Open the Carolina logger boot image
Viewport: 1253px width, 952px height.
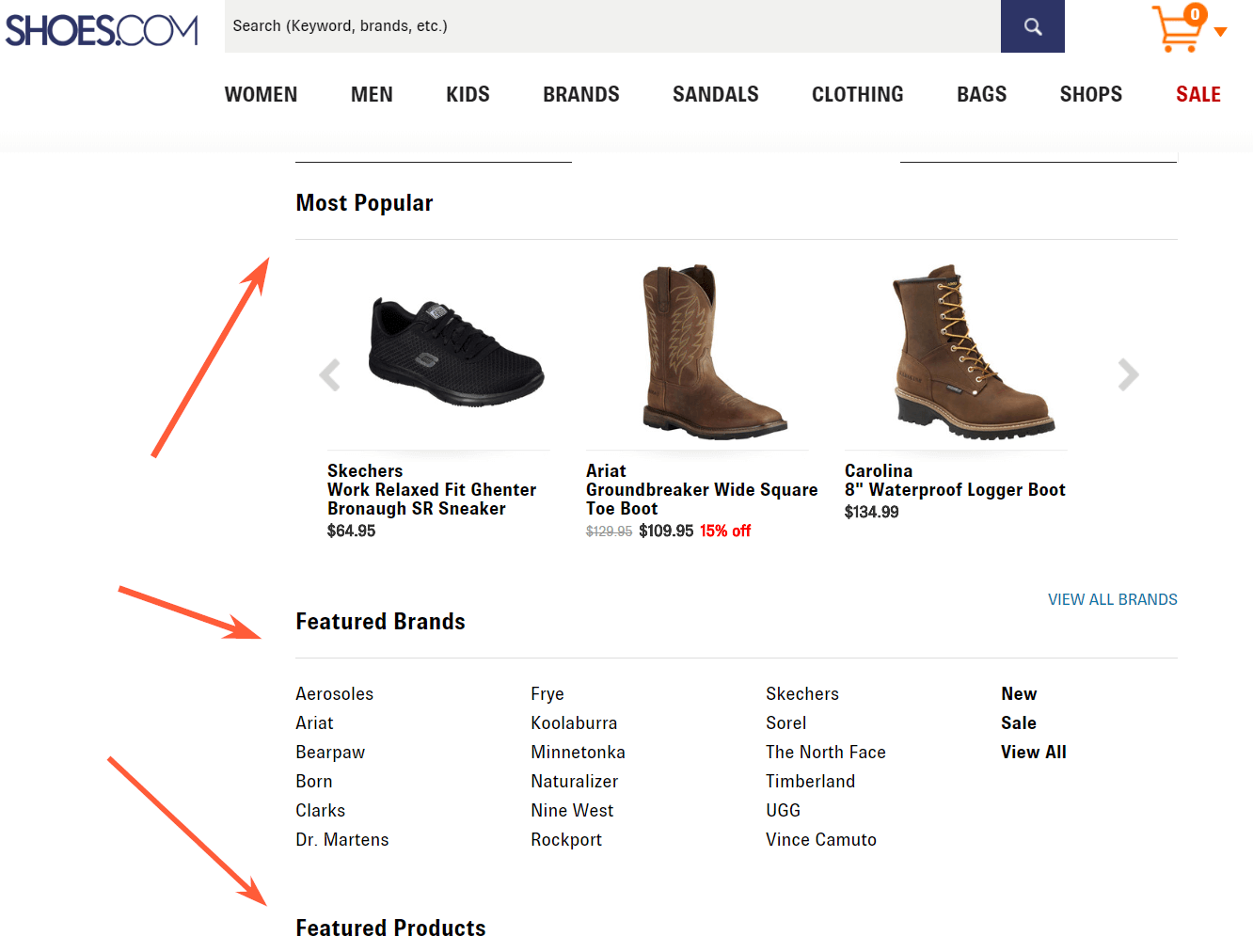coord(973,351)
